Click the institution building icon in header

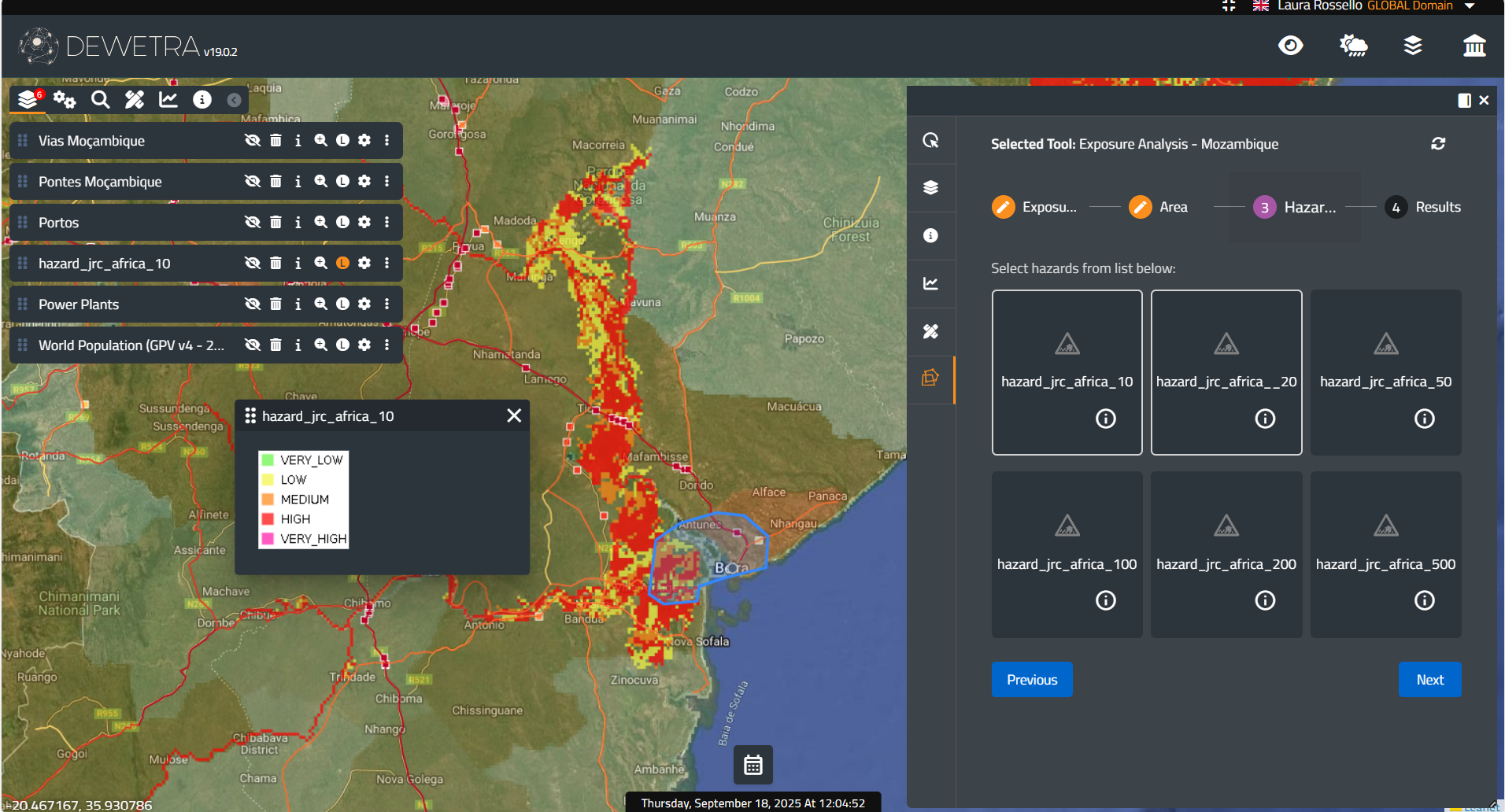pos(1474,46)
